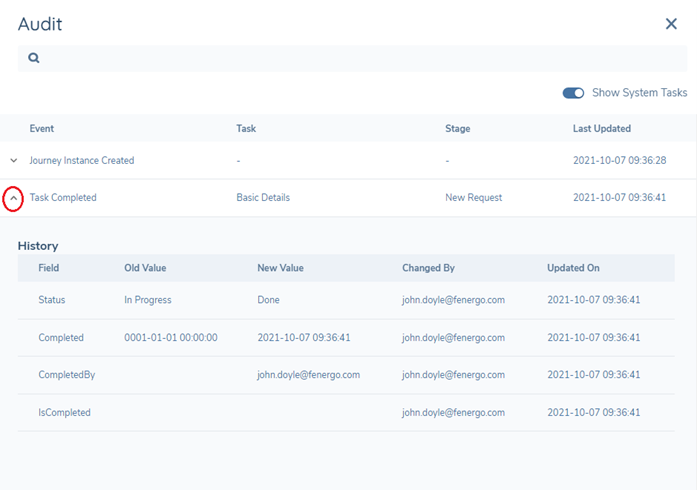Screen dimensions: 697x490
Task: Open the Basic Details task link
Action: 263,198
